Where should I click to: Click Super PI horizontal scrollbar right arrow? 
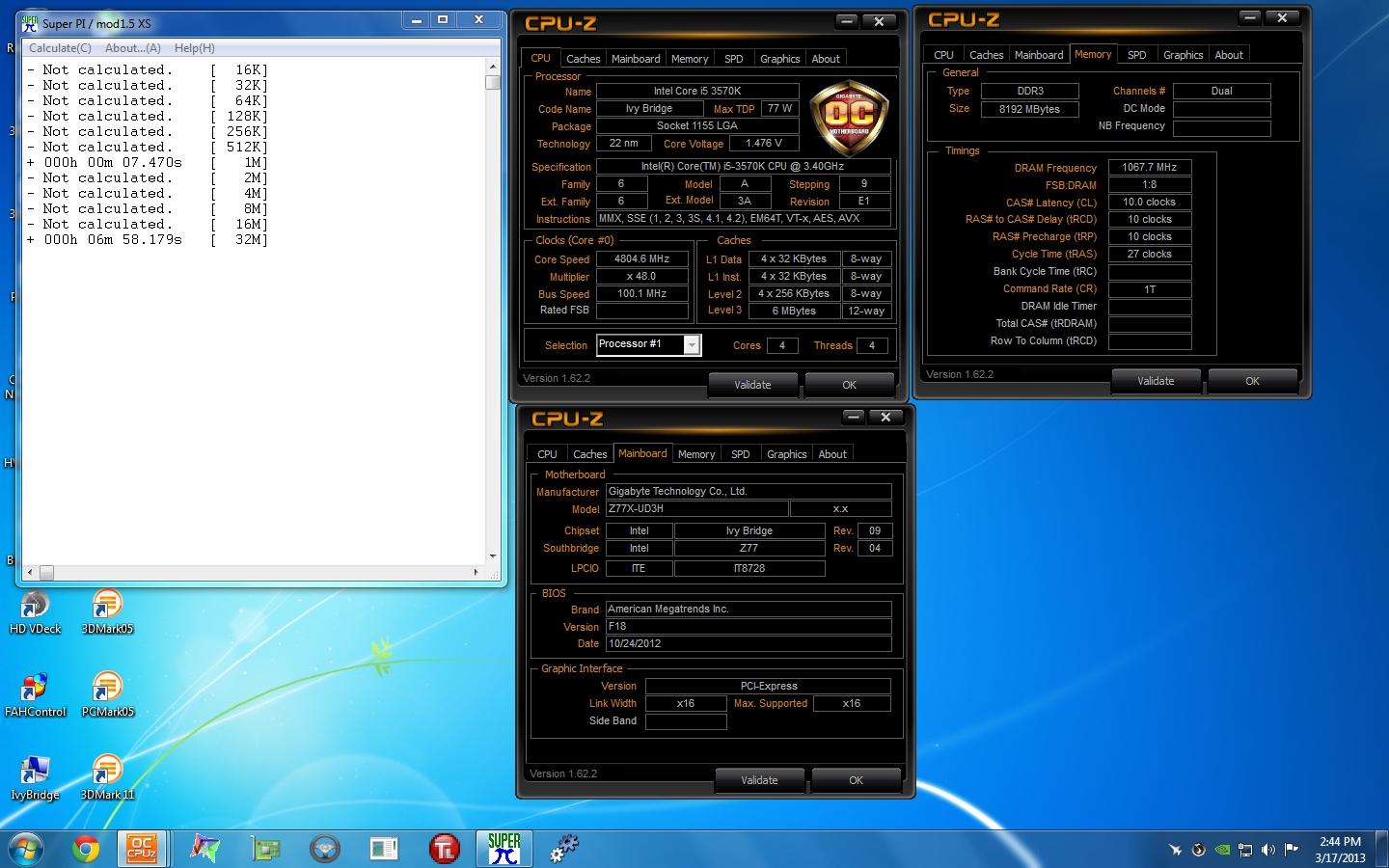tap(477, 573)
